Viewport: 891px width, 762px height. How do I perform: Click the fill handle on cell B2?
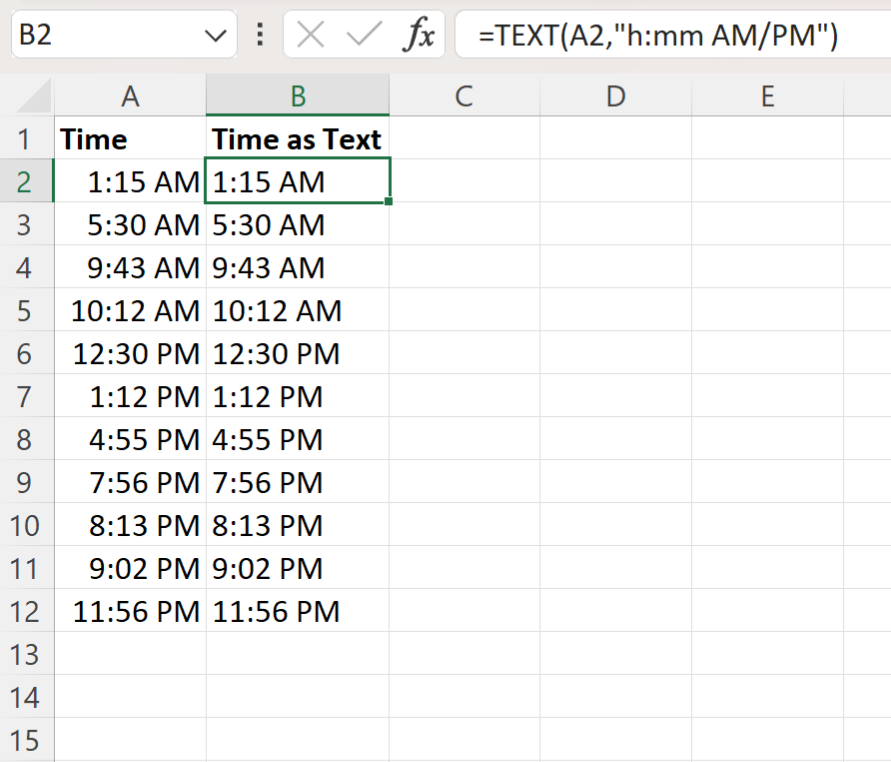pos(389,202)
